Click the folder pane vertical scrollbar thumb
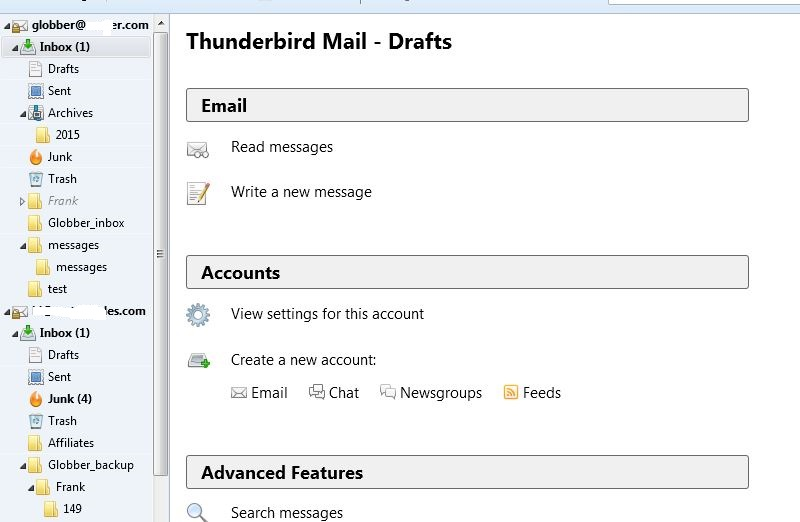This screenshot has width=800, height=522. [161, 254]
